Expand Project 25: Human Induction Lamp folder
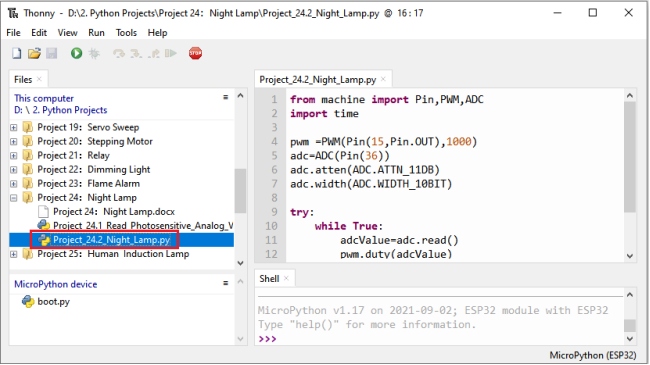This screenshot has width=650, height=365. point(14,254)
